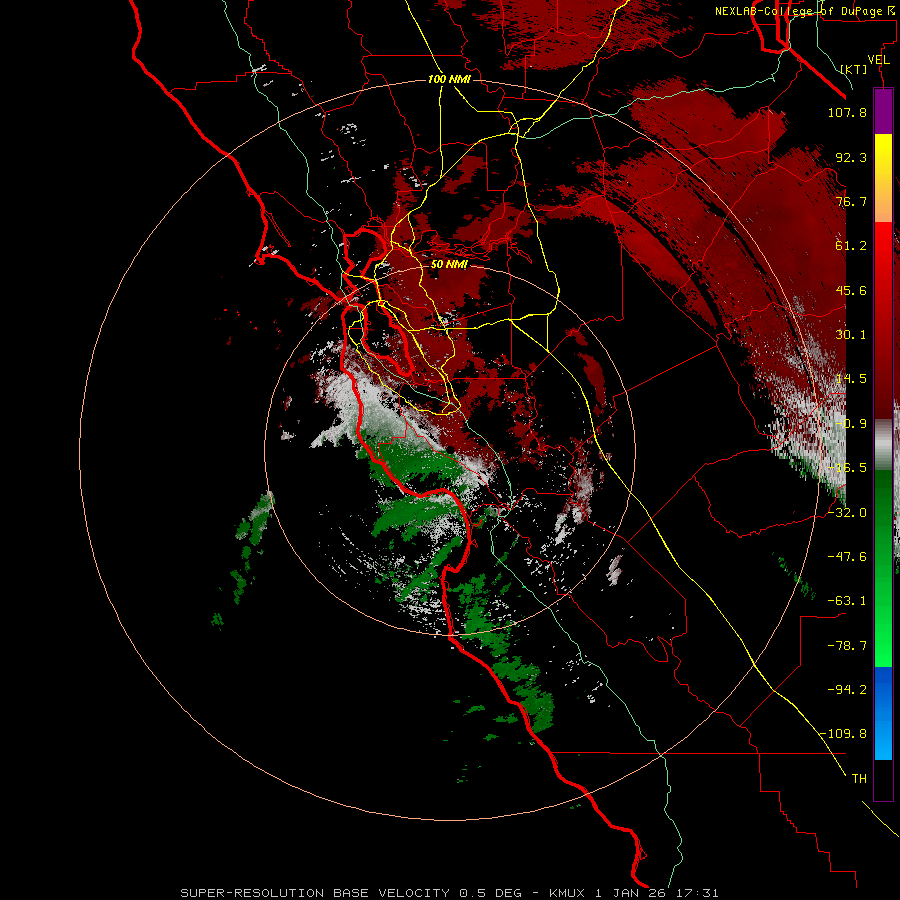This screenshot has width=900, height=900.
Task: Pick the red segment of the velocity color bar
Action: pos(883,320)
